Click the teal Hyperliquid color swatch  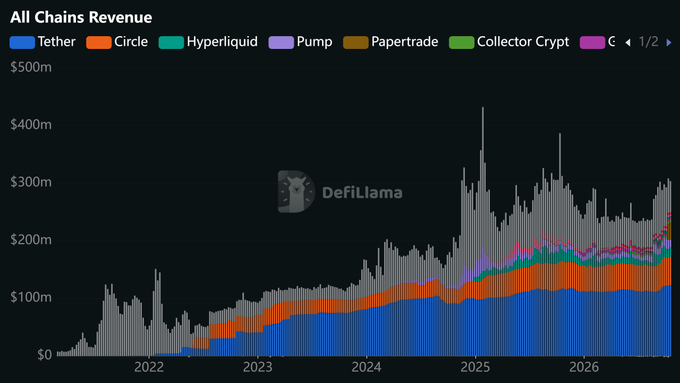click(x=171, y=43)
